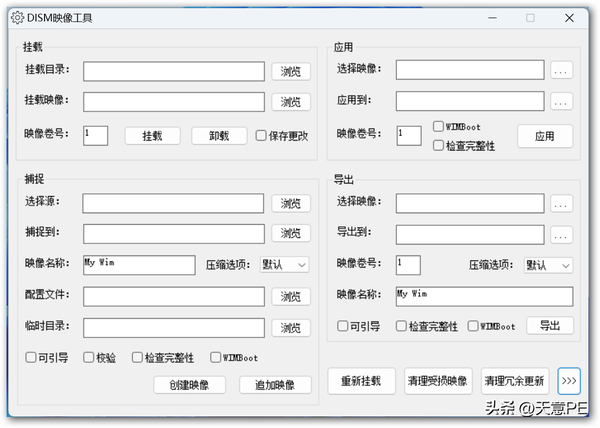Focus the 选择源 input field
600x428 pixels.
173,203
